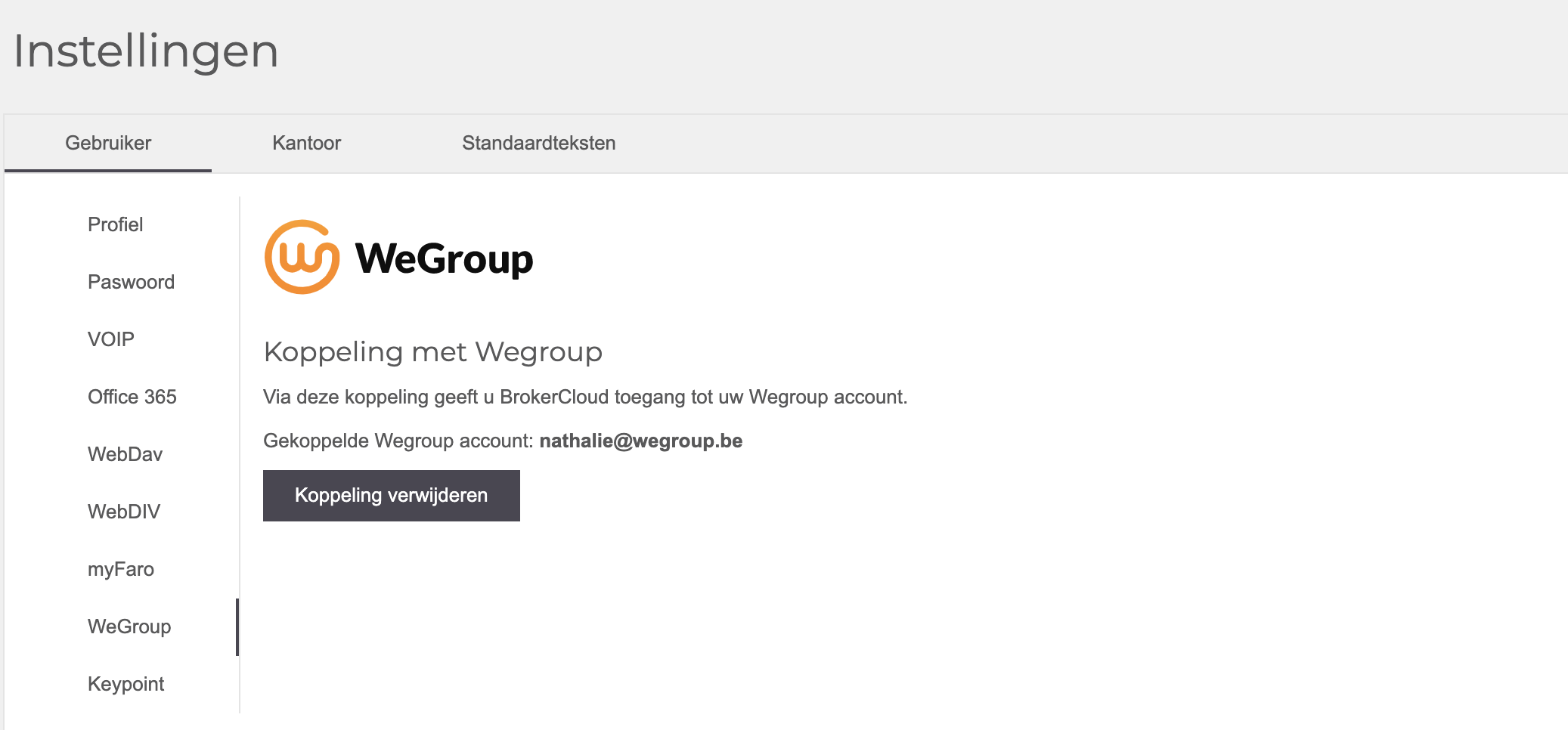Select the Gebruiker tab
This screenshot has width=1568, height=730.
pyautogui.click(x=109, y=143)
